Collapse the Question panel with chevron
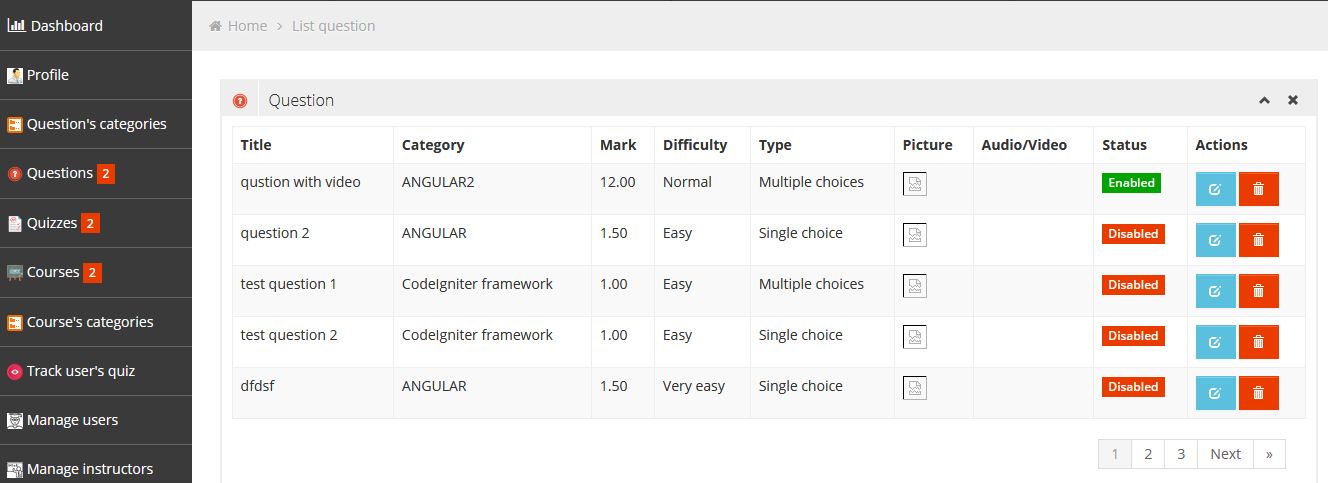The image size is (1328, 483). pyautogui.click(x=1264, y=100)
